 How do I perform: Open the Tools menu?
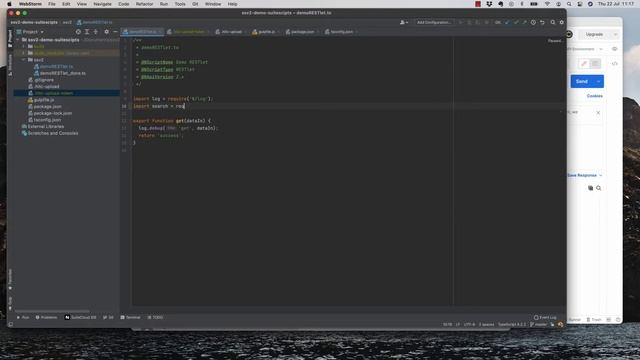(180, 4)
